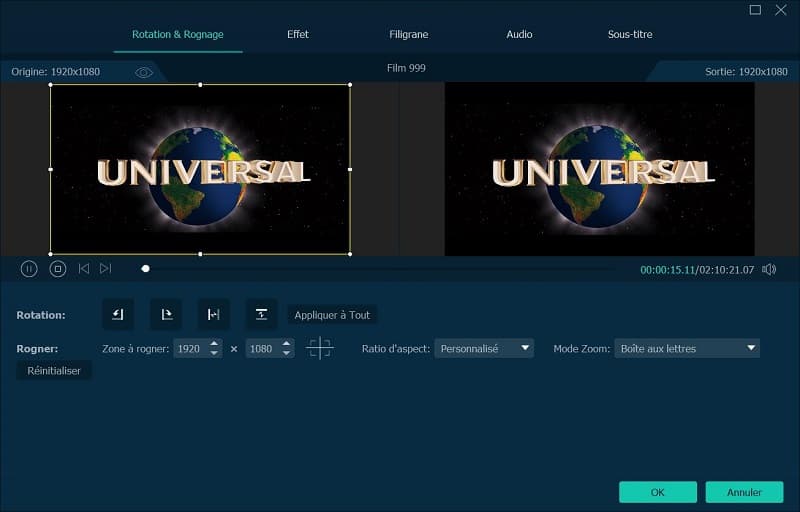
Task: Open the Filigrane tab
Action: 409,34
